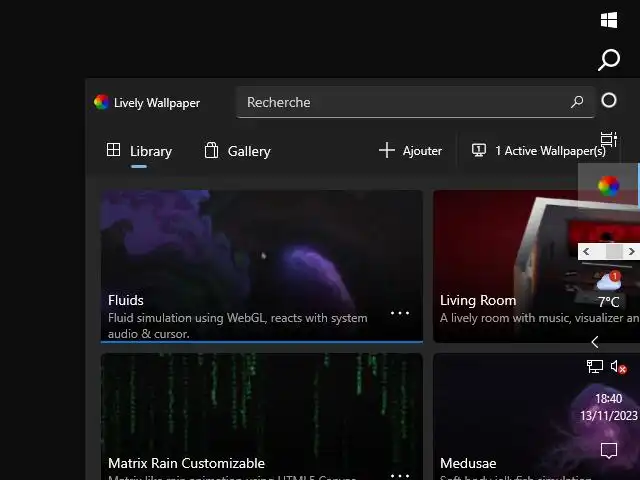Click the Lively Wallpaper taskbar icon
Image resolution: width=640 pixels, height=480 pixels.
[x=608, y=186]
